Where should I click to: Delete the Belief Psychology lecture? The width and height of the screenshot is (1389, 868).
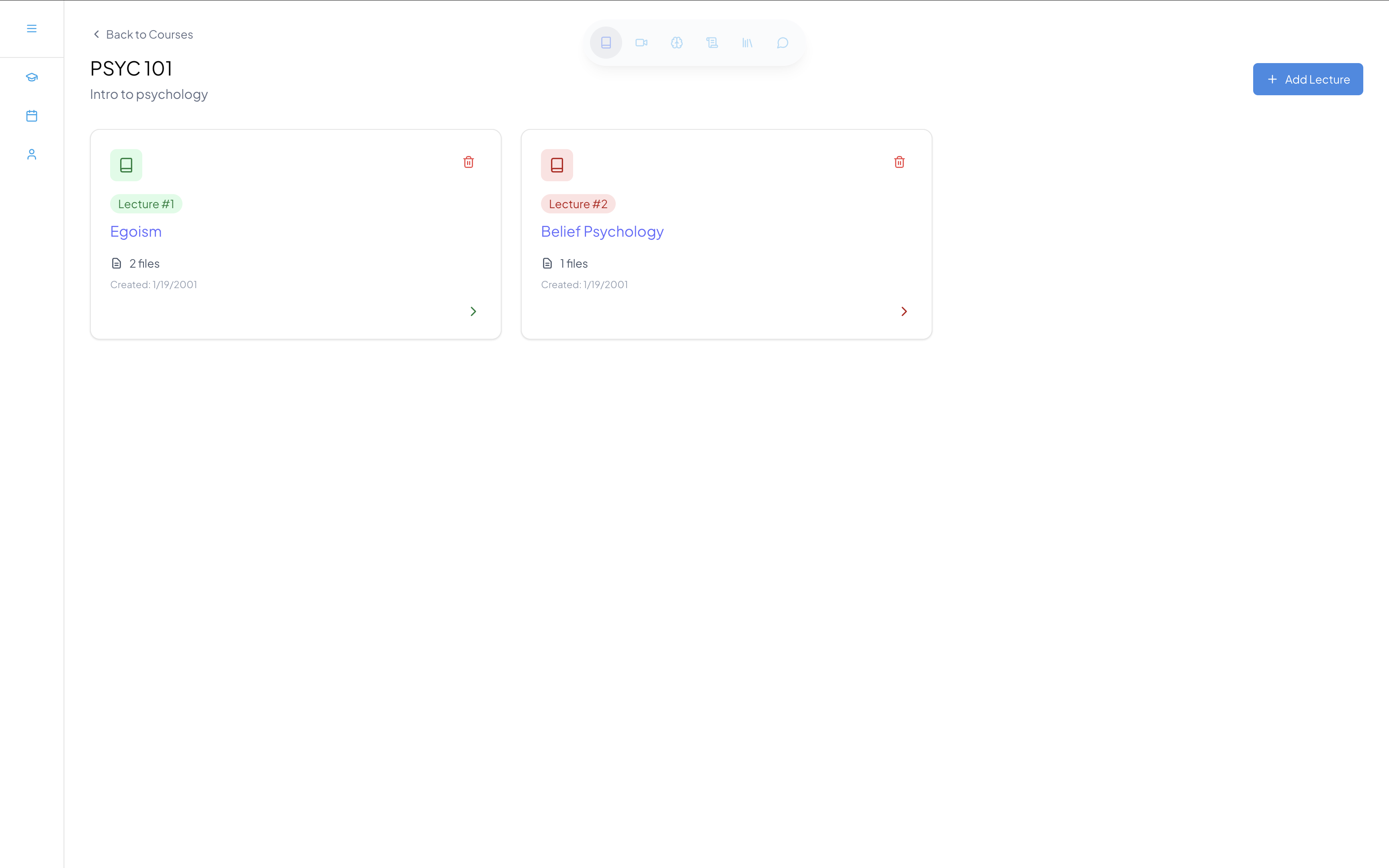point(899,162)
